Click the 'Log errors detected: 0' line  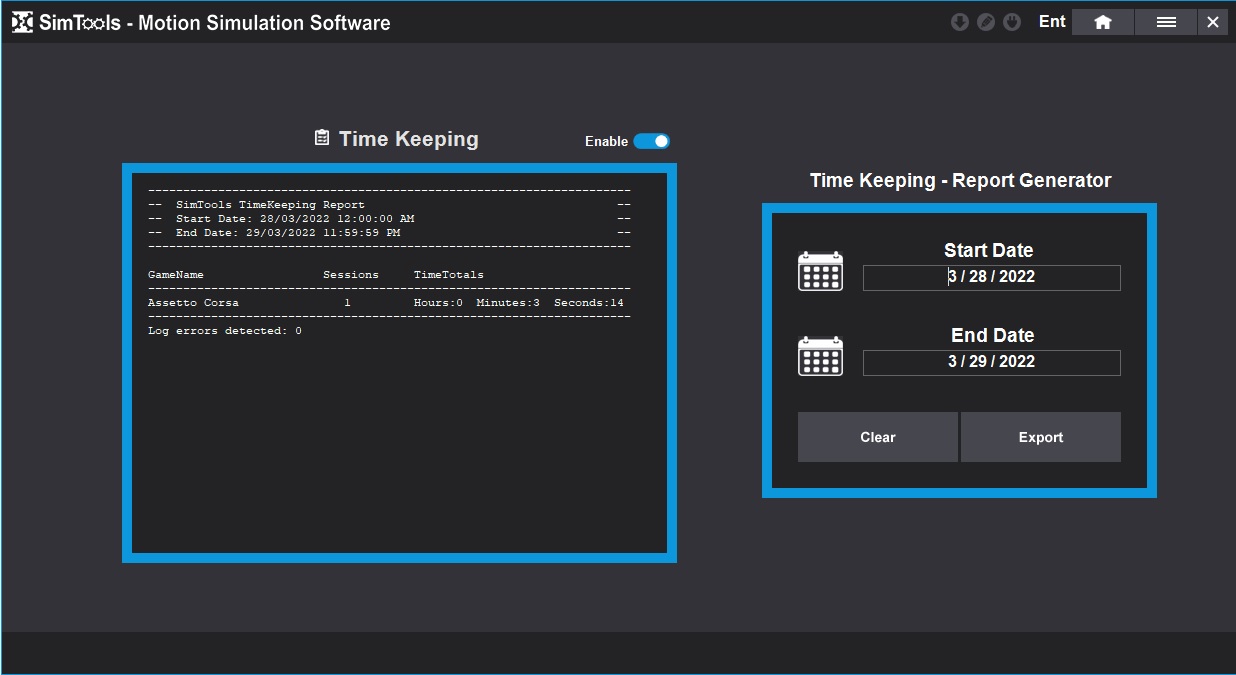225,331
